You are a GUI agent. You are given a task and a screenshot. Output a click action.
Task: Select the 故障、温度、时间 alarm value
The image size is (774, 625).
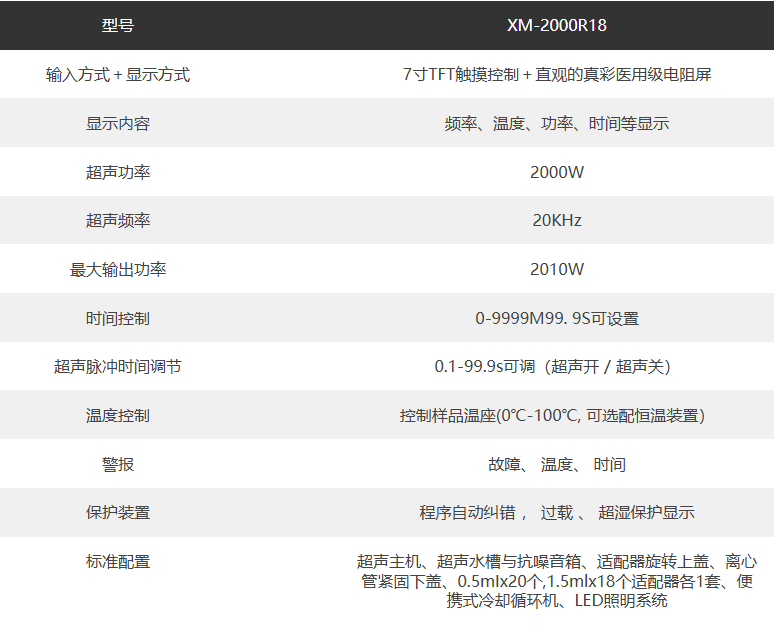(x=556, y=465)
